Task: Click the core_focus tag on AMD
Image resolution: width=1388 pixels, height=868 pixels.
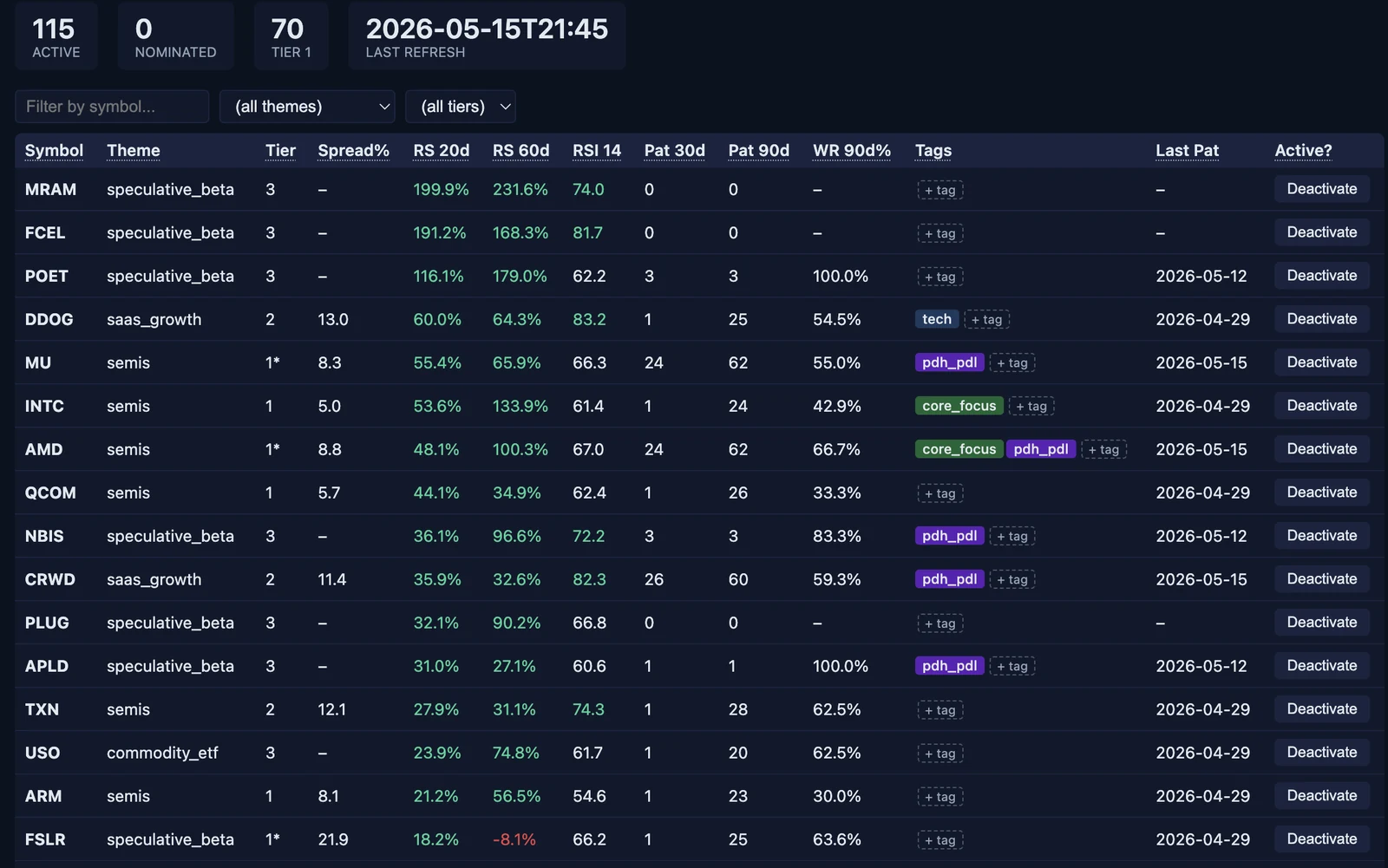Action: (959, 449)
